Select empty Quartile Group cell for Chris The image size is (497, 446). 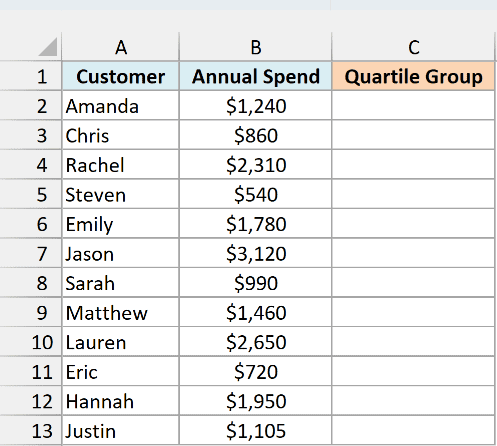click(413, 135)
